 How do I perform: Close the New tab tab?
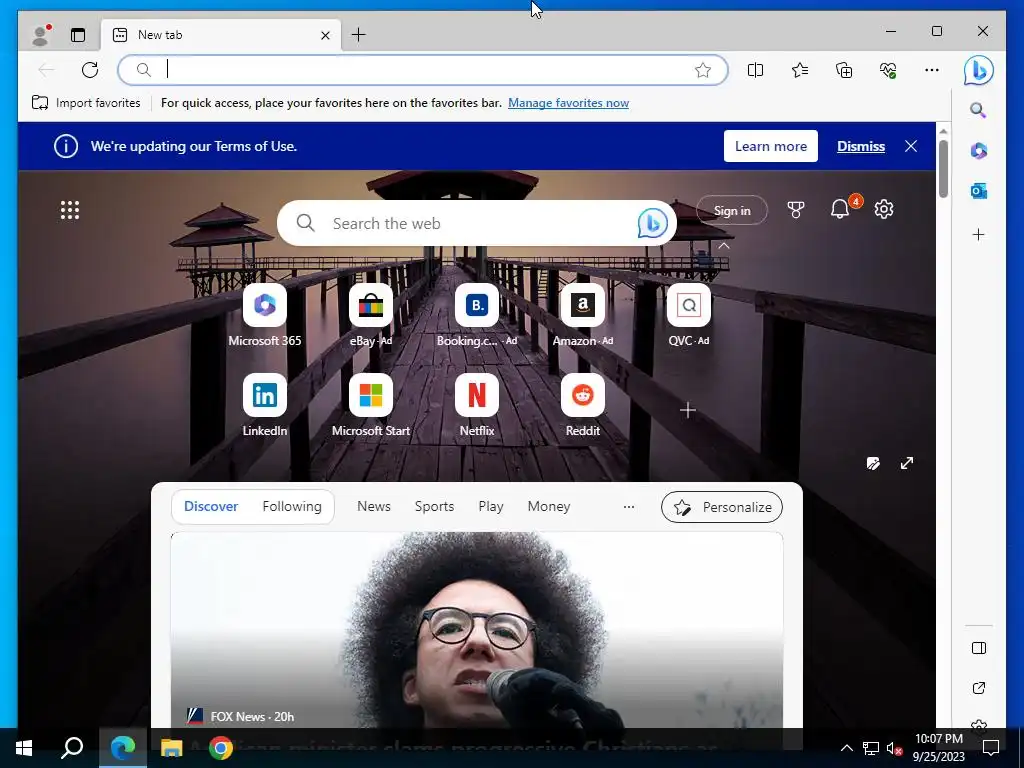(x=325, y=35)
